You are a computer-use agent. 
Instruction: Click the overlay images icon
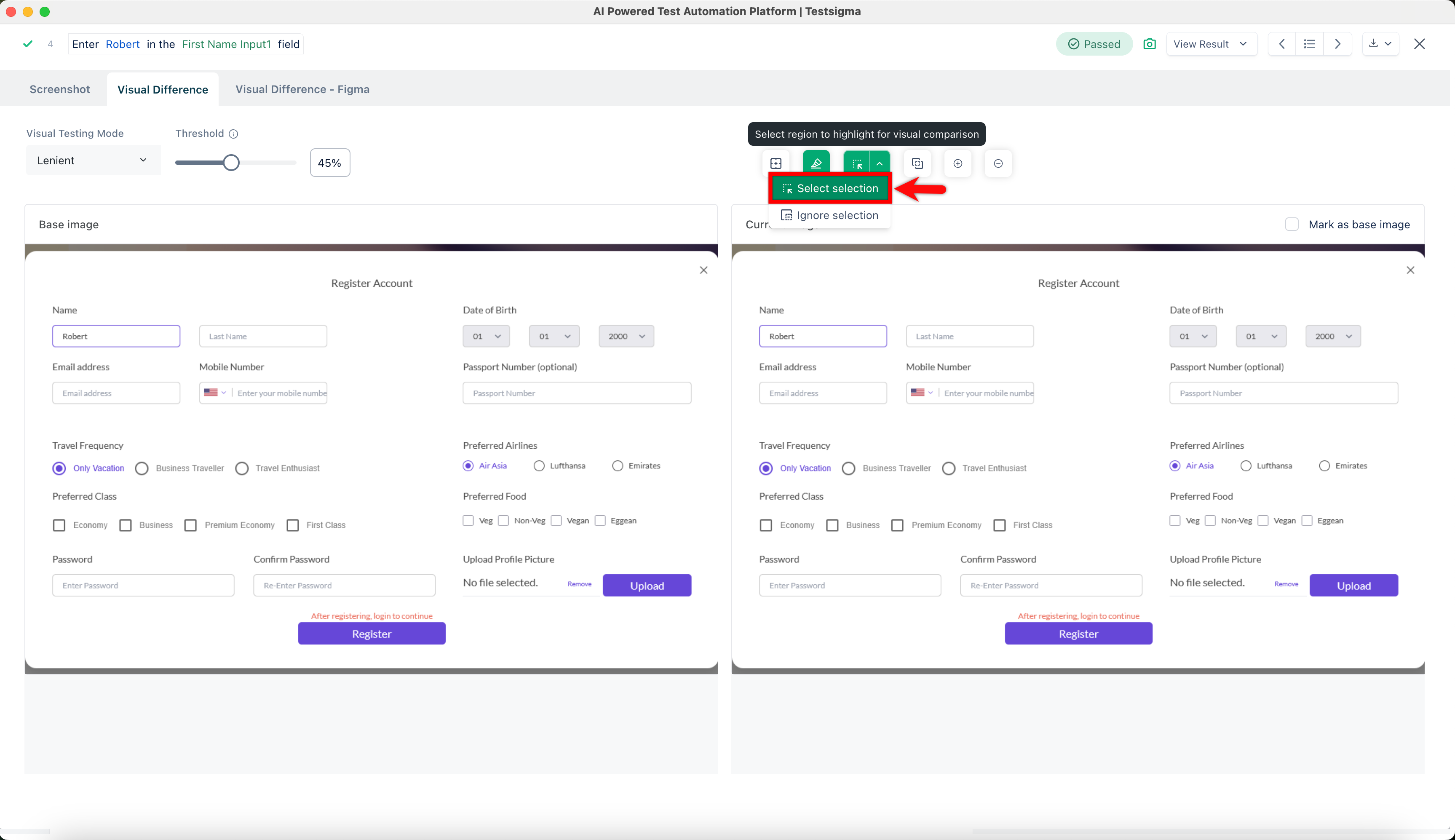pyautogui.click(x=917, y=163)
